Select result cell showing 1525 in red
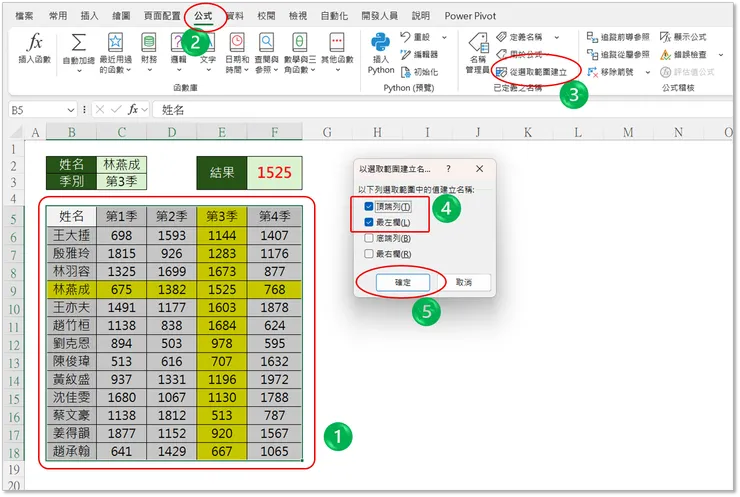The width and height of the screenshot is (740, 497). 274,172
